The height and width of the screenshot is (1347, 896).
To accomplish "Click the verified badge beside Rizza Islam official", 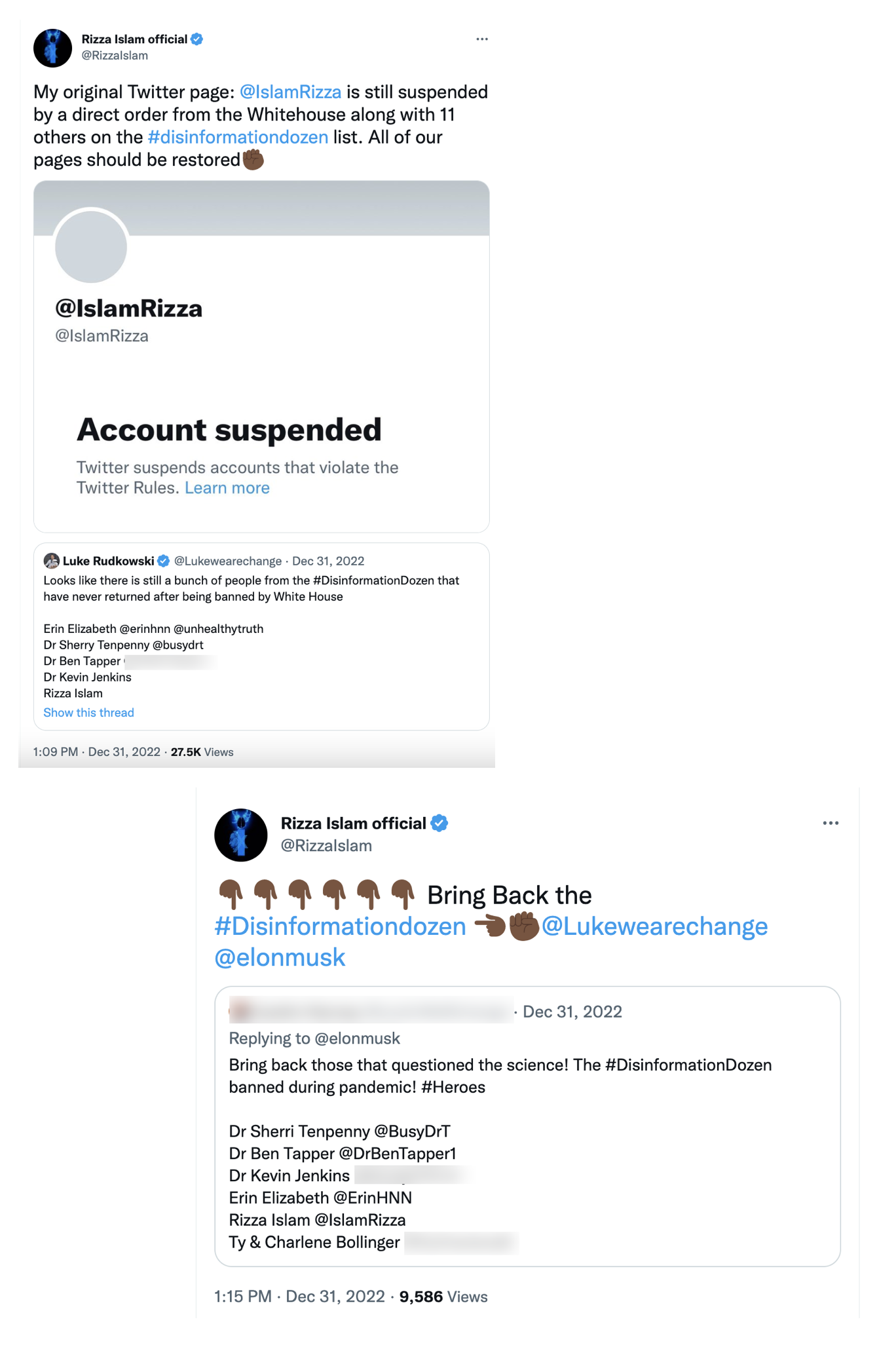I will coord(196,39).
